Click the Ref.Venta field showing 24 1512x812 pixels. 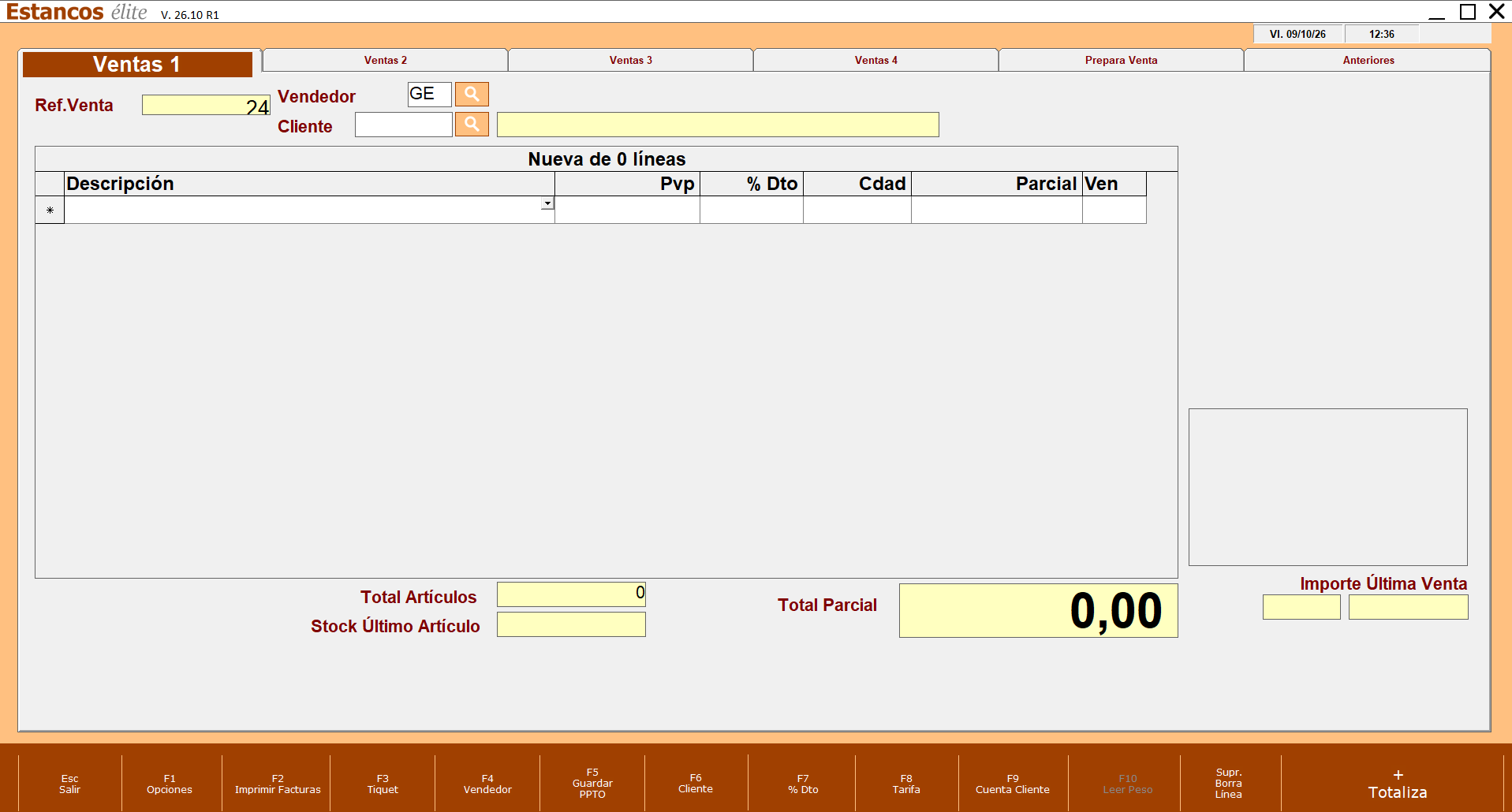(206, 105)
